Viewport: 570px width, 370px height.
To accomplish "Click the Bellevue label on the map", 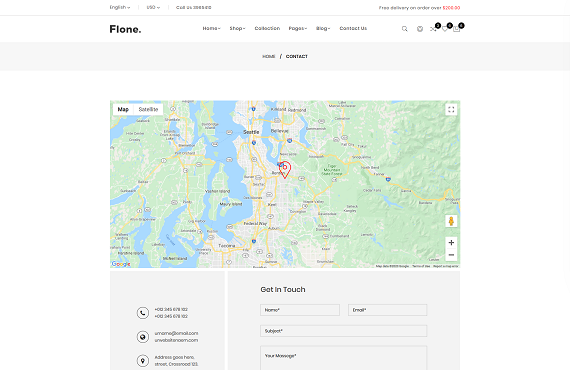I will click(x=280, y=131).
